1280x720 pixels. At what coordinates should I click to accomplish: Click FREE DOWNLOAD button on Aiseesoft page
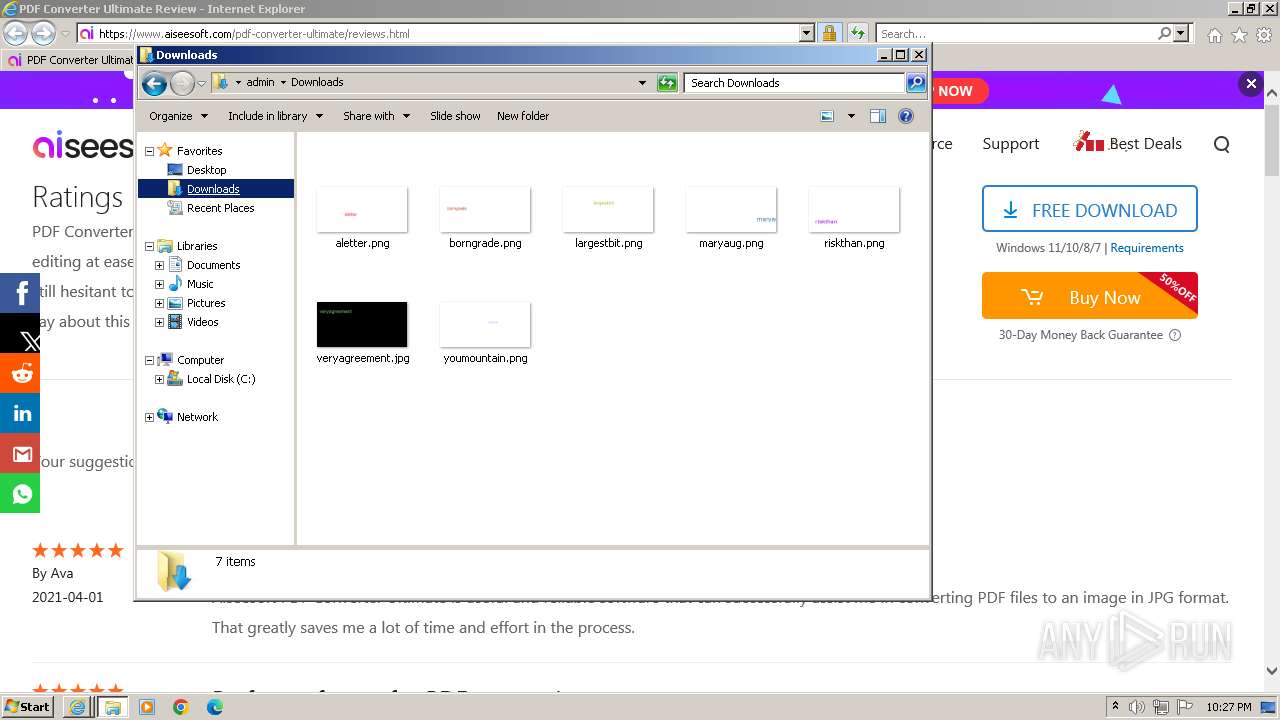tap(1089, 209)
